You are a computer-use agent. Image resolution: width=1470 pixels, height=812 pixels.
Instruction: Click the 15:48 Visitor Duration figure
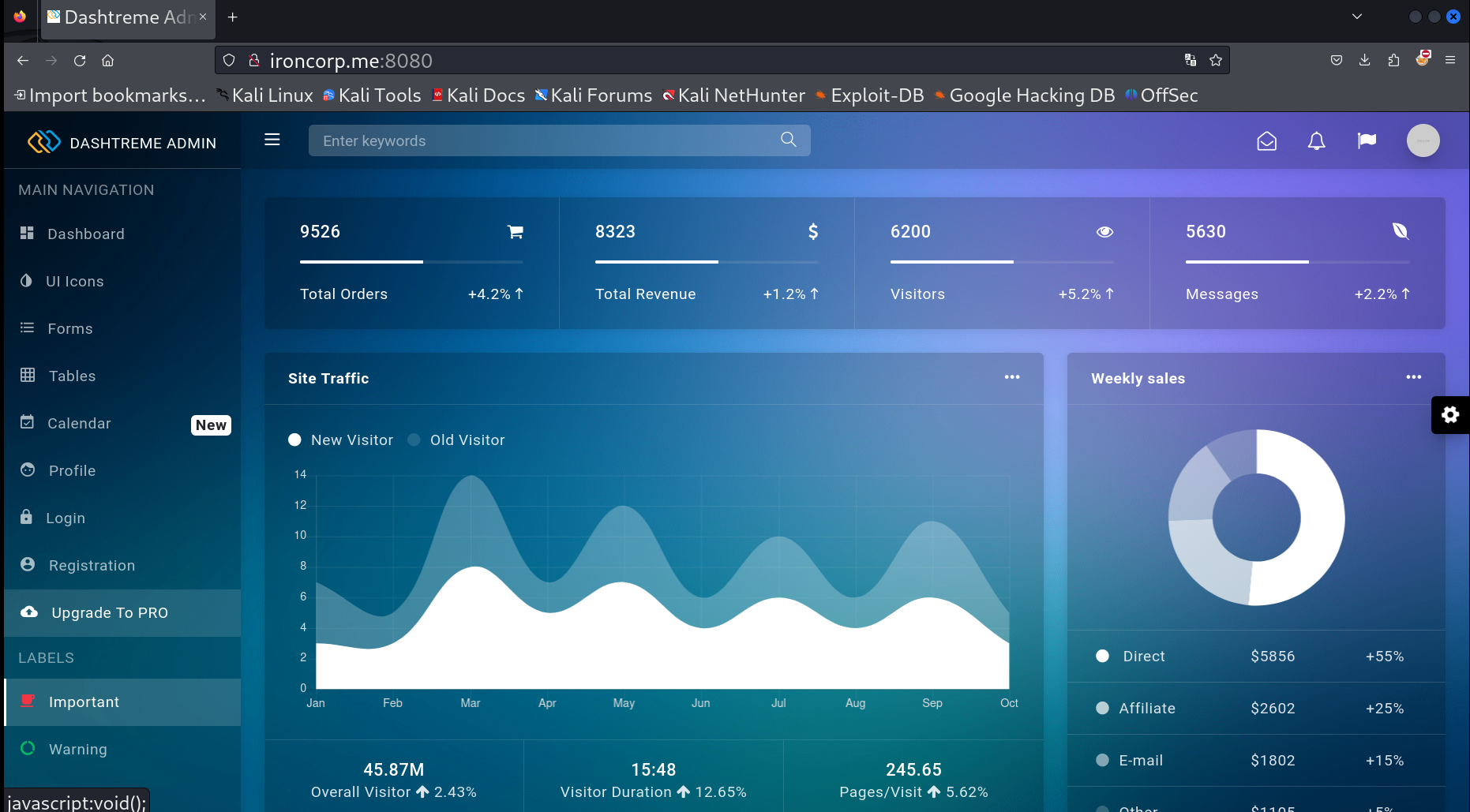tap(654, 769)
